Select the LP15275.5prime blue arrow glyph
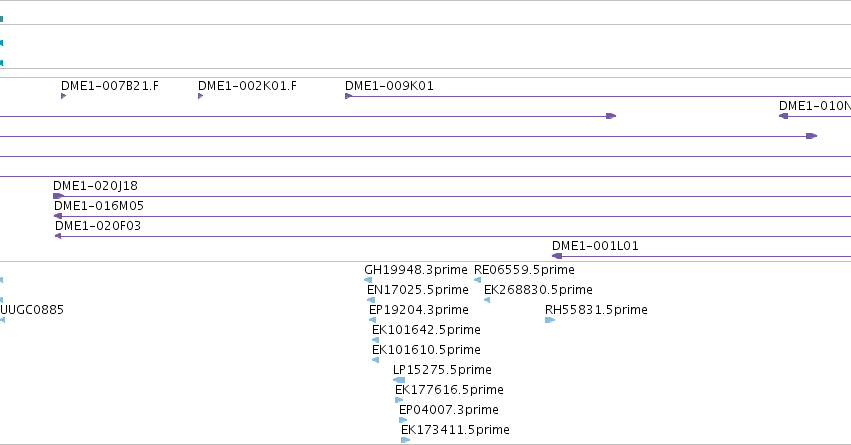This screenshot has width=851, height=445. click(x=399, y=380)
